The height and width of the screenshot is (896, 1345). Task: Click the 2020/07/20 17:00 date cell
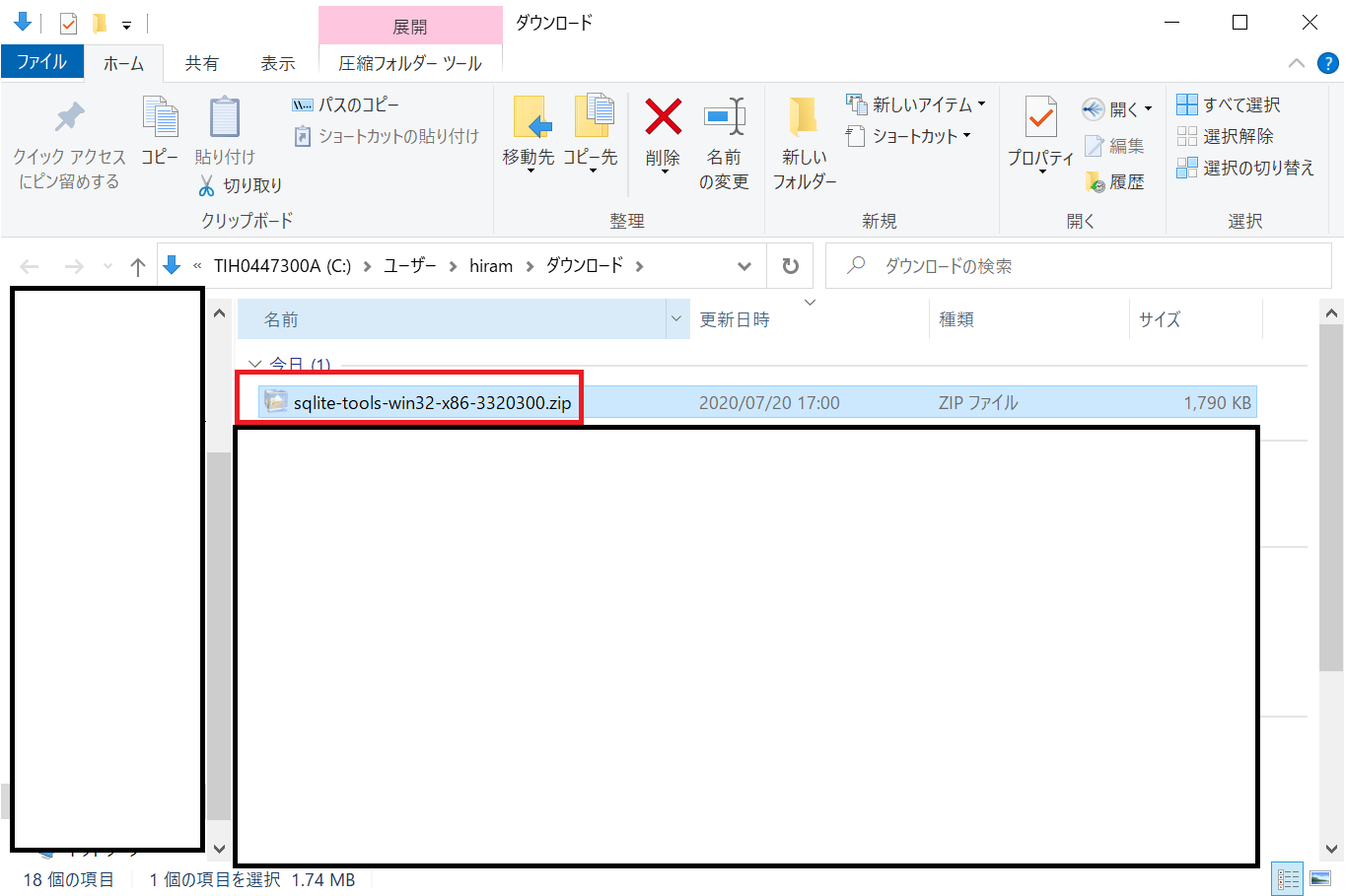pyautogui.click(x=769, y=402)
